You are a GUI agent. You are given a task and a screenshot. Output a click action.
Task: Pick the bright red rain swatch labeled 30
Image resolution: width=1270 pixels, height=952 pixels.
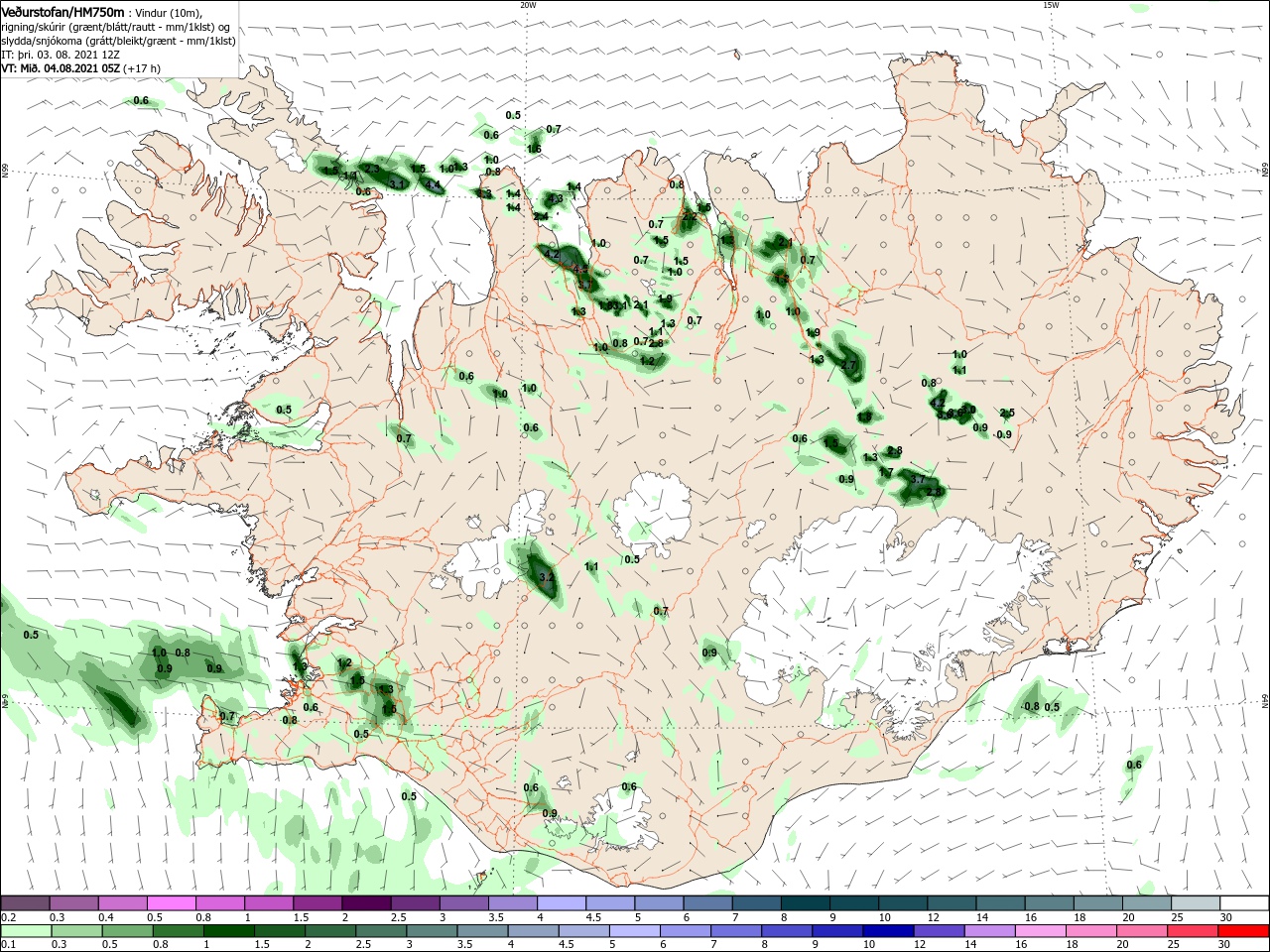pyautogui.click(x=1244, y=931)
